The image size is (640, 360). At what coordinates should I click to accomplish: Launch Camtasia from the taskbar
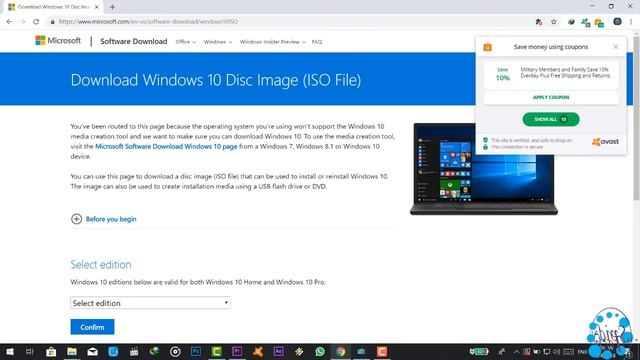pos(217,351)
